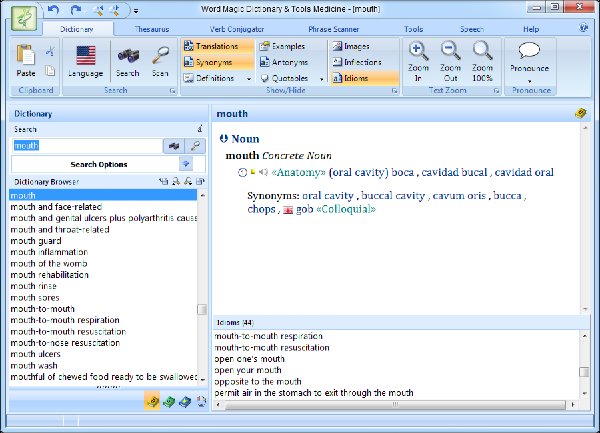Click the yellow dictionary book icon at bottom

point(152,401)
